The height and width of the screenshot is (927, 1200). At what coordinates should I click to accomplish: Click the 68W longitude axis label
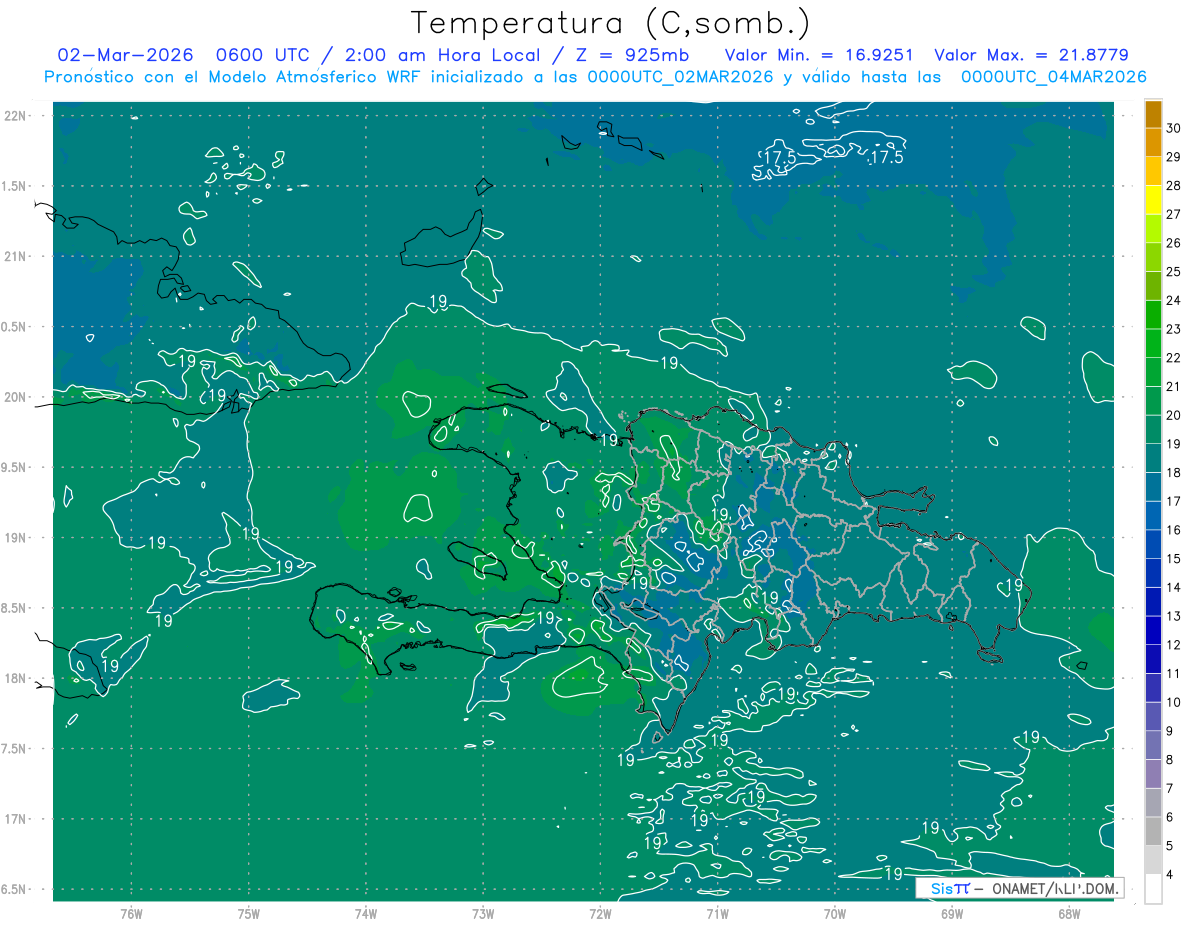click(x=1069, y=913)
